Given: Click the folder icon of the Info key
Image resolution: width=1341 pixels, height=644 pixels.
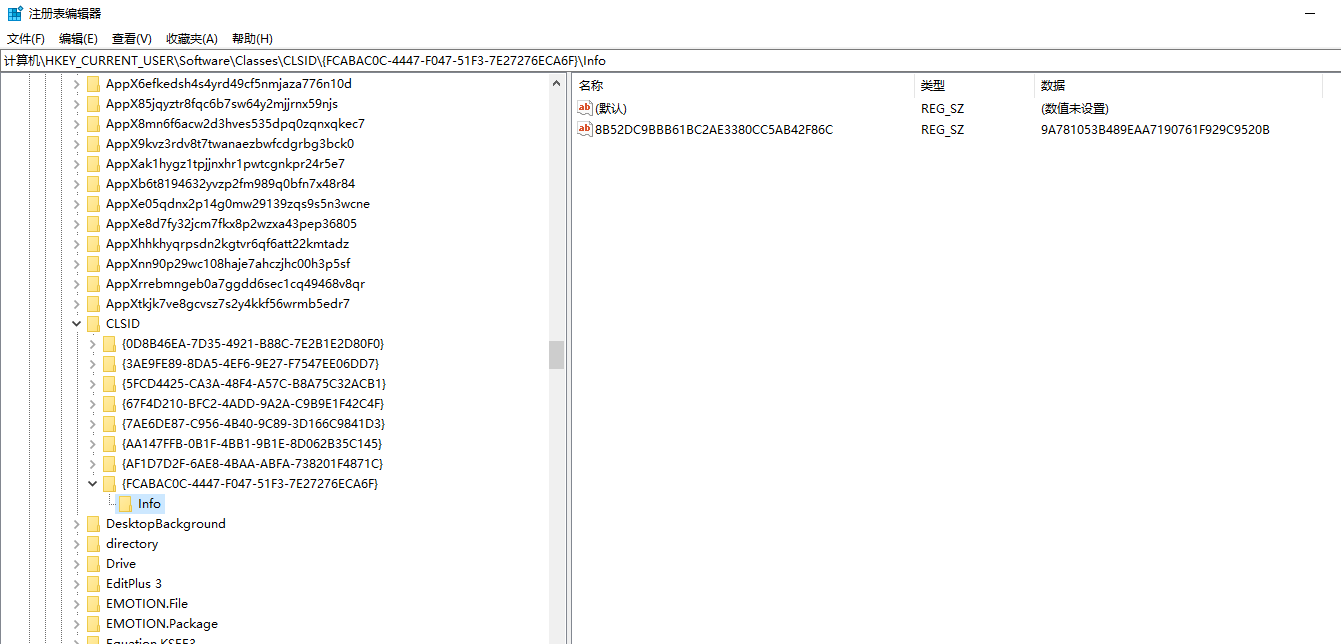Looking at the screenshot, I should point(126,504).
